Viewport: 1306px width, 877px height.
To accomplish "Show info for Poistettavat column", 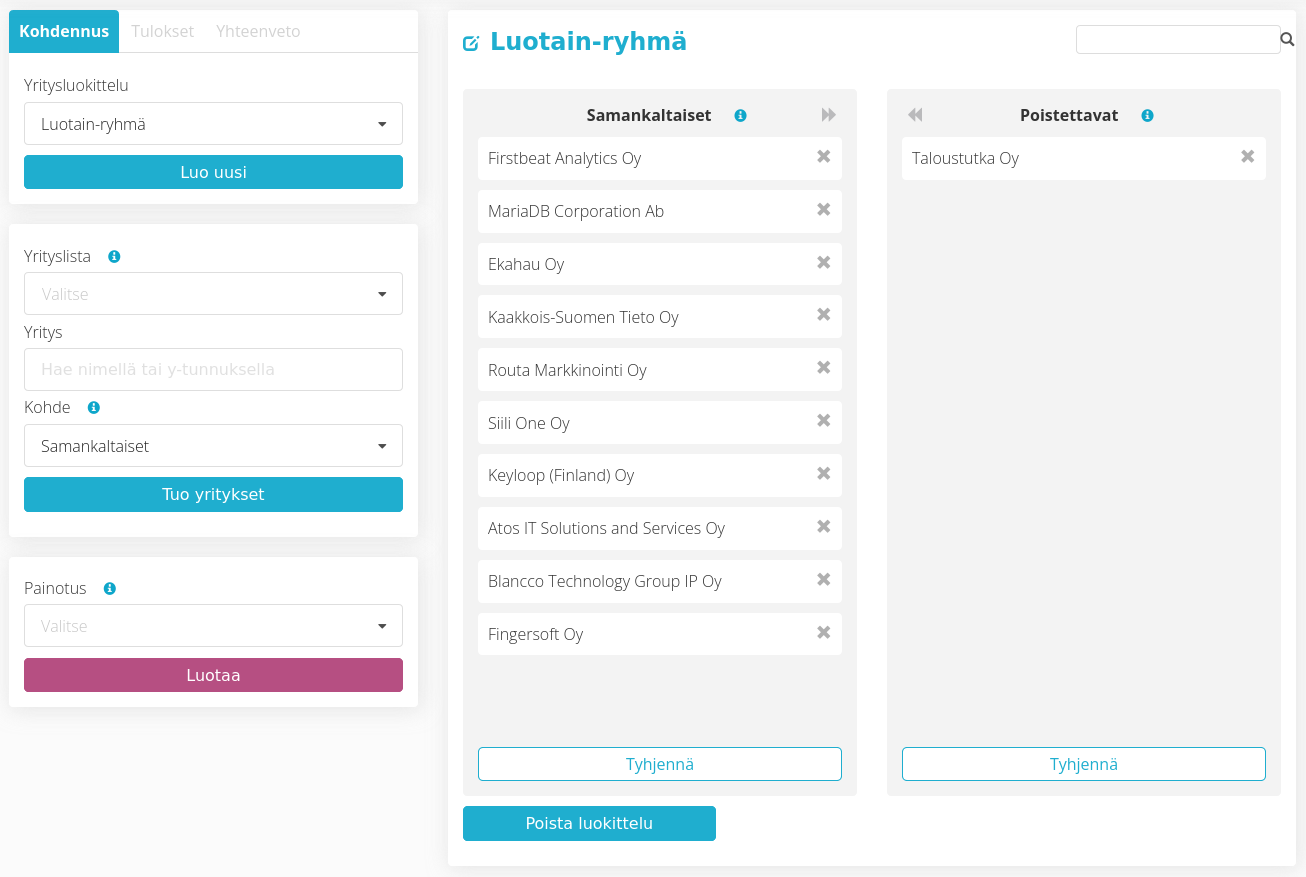I will pyautogui.click(x=1147, y=116).
